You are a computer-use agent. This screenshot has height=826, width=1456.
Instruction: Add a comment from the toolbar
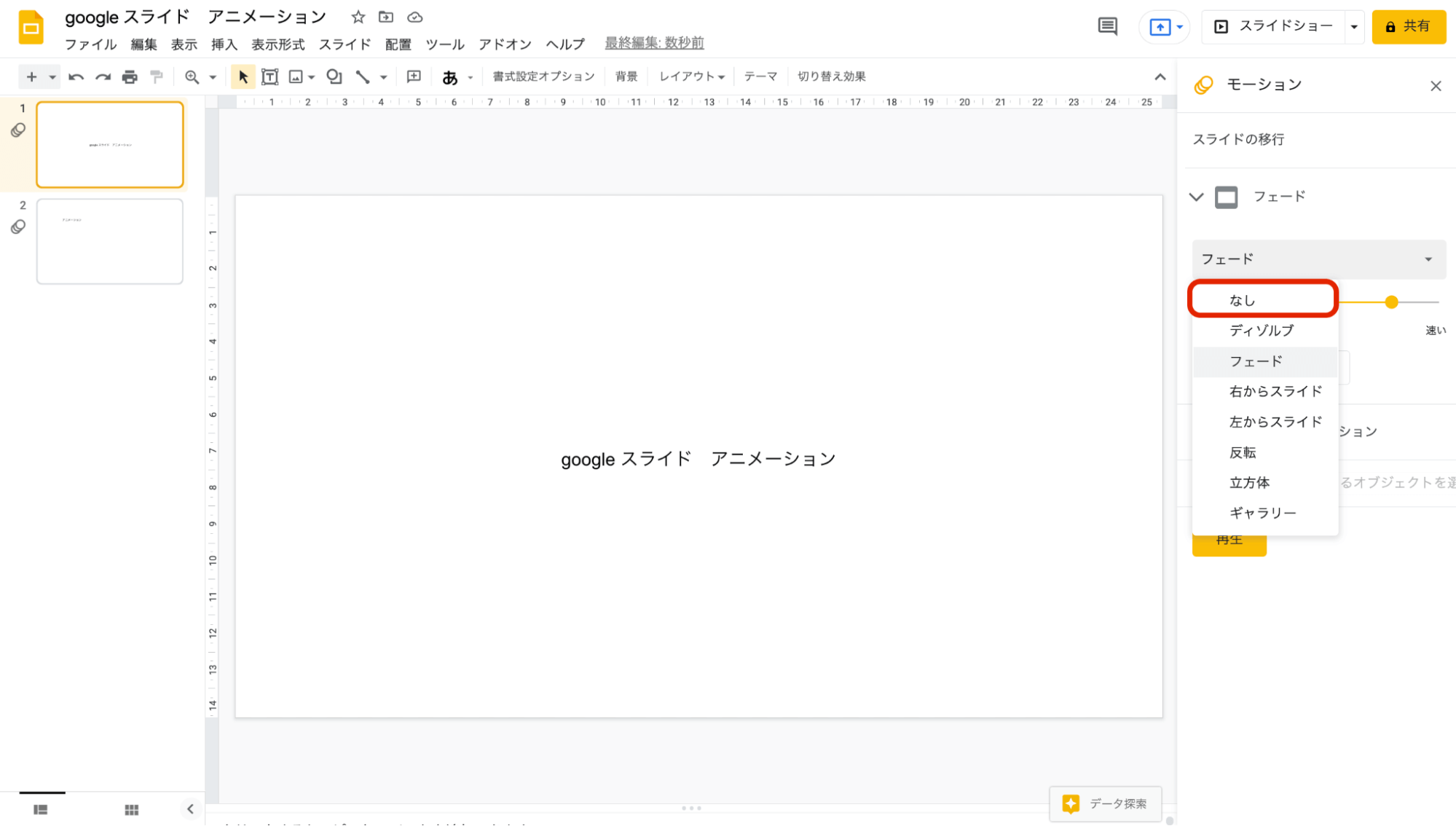pyautogui.click(x=414, y=76)
